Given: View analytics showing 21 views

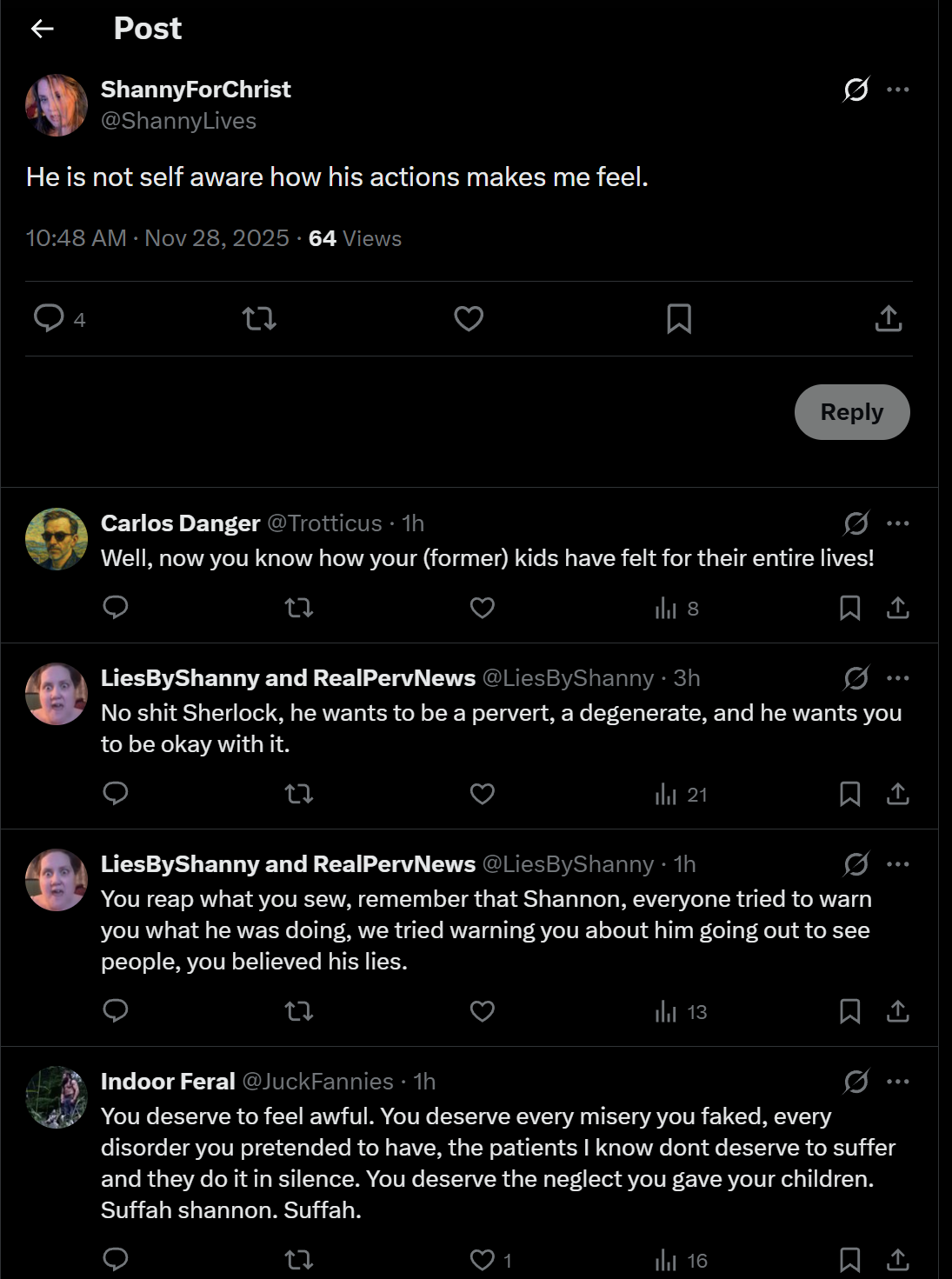Looking at the screenshot, I should coord(682,794).
